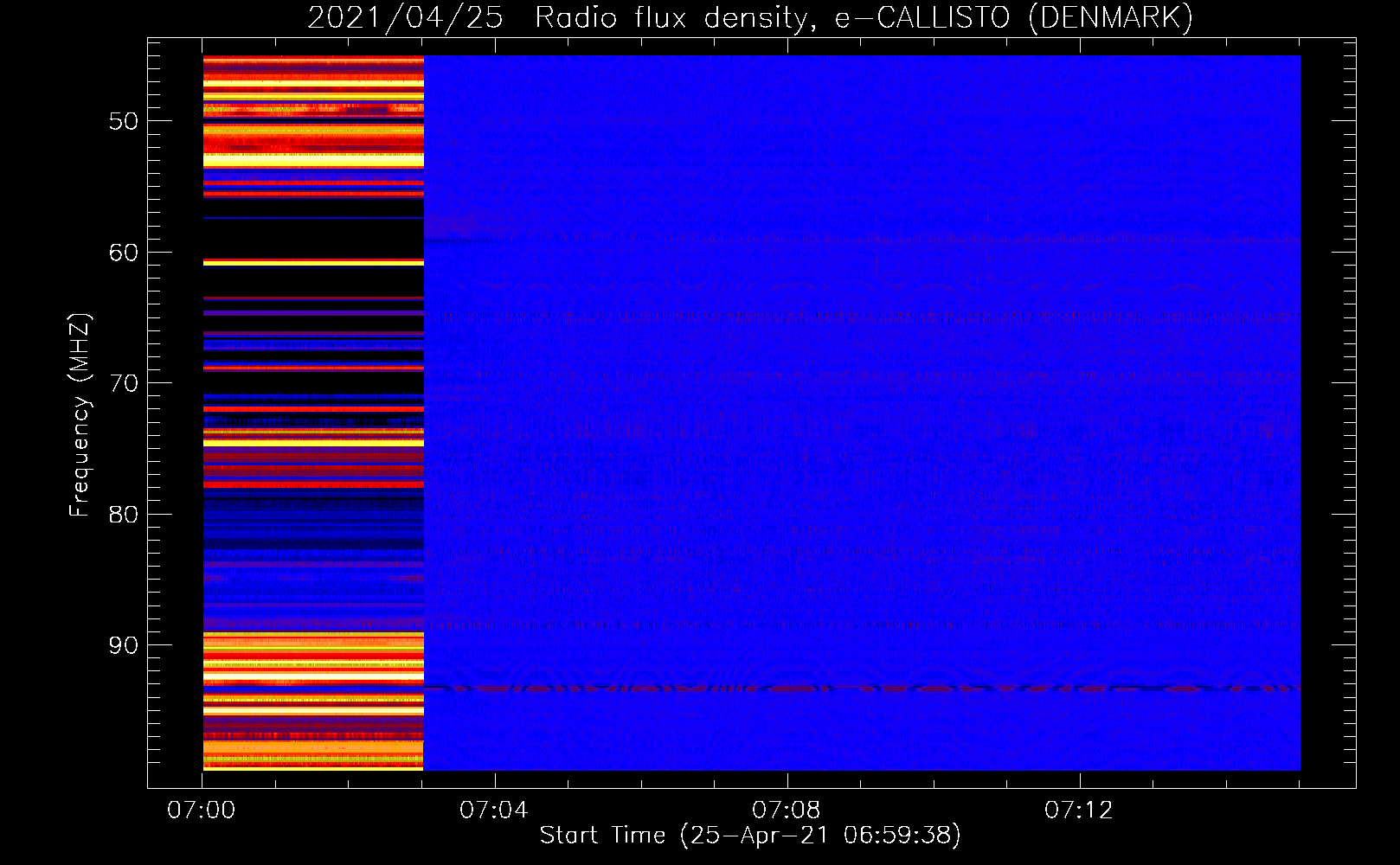This screenshot has width=1400, height=865.
Task: Click the 90 frequency axis label
Action: click(124, 645)
